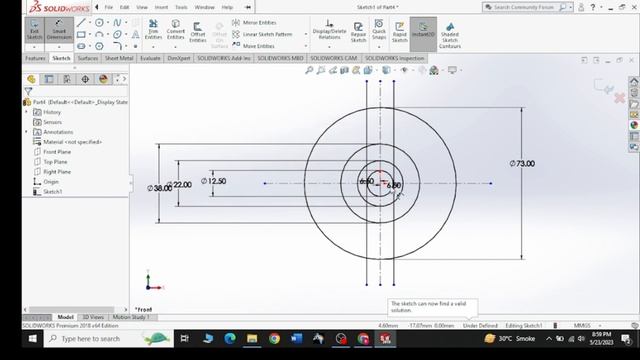Open the DimXpertManager tab icon
640x360 pixels.
85,79
